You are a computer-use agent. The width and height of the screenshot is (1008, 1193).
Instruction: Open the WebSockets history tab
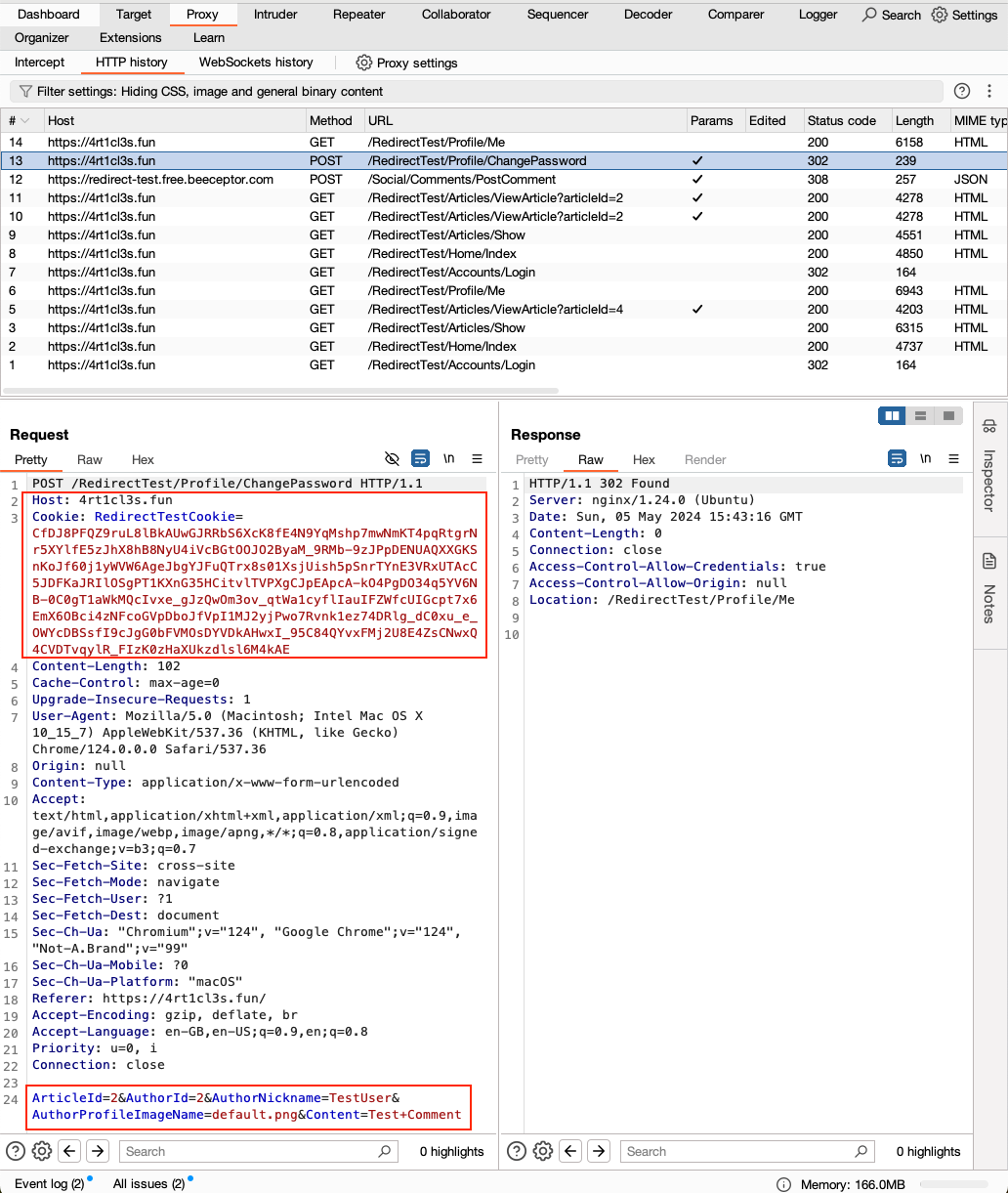(x=255, y=63)
